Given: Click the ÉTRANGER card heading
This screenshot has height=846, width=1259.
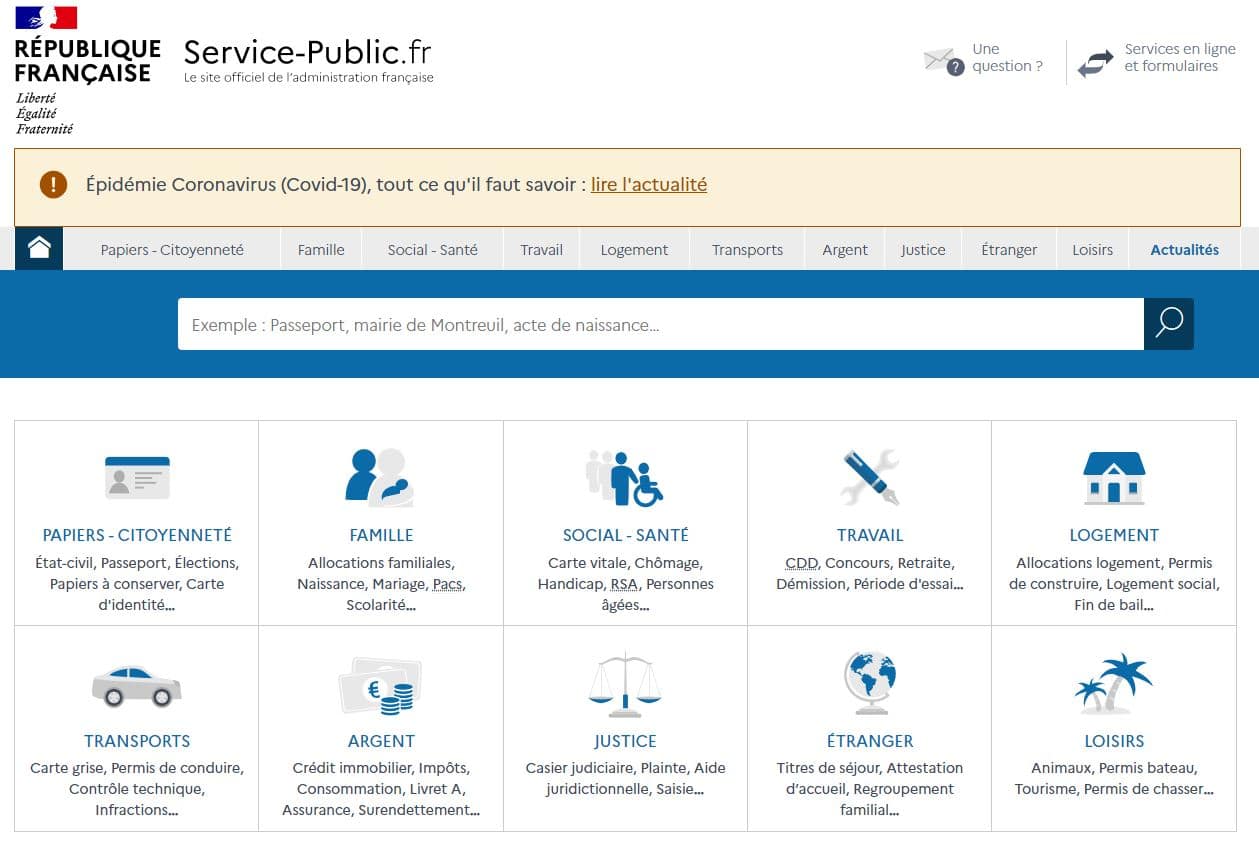Looking at the screenshot, I should pos(870,741).
